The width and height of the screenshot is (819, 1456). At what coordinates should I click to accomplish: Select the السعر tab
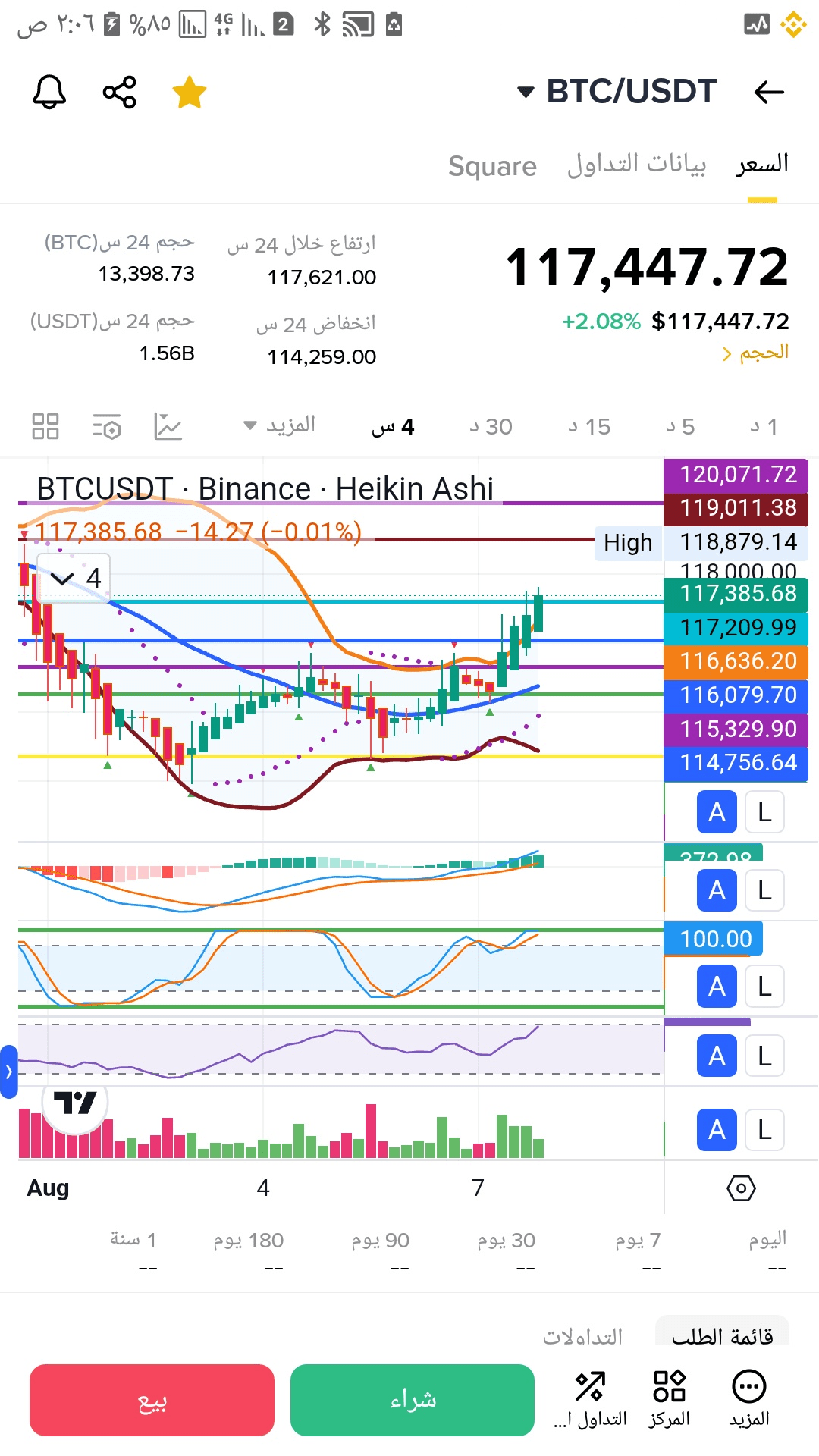(x=762, y=165)
